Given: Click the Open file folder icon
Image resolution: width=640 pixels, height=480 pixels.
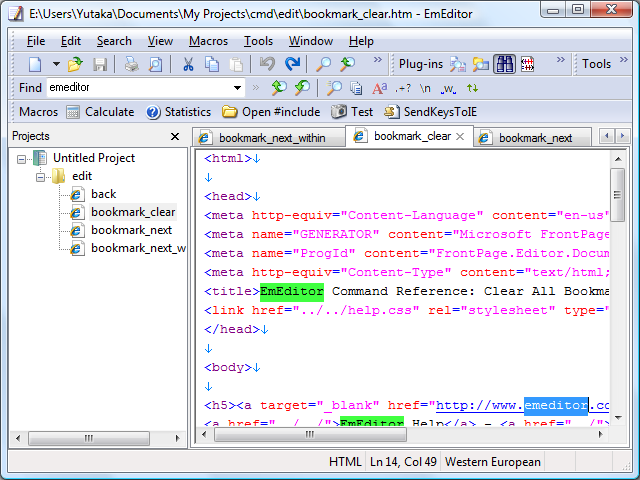Looking at the screenshot, I should coord(75,64).
